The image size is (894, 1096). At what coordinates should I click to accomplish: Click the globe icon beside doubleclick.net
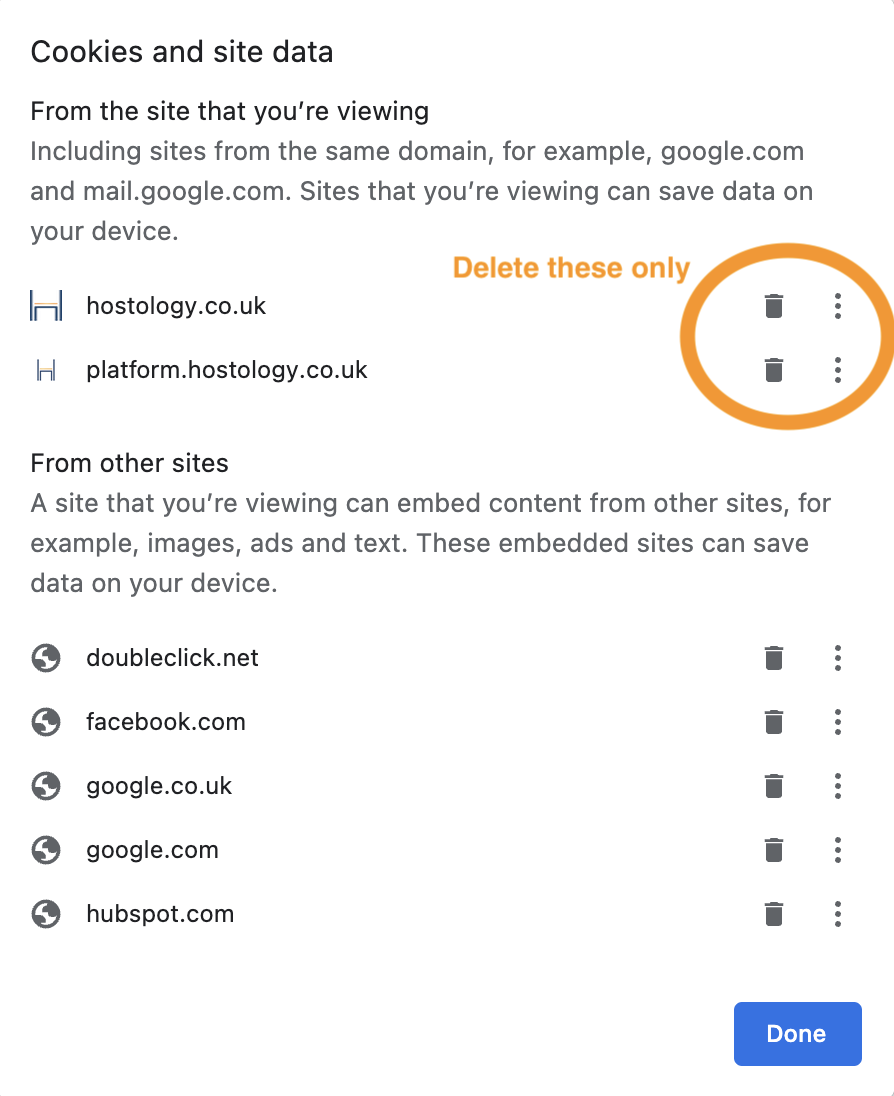point(46,658)
